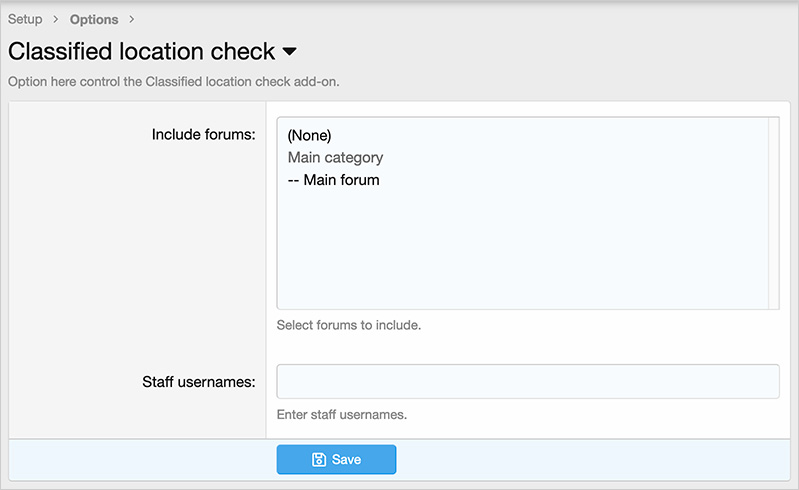Click the Include forums: label
799x490 pixels.
click(203, 133)
